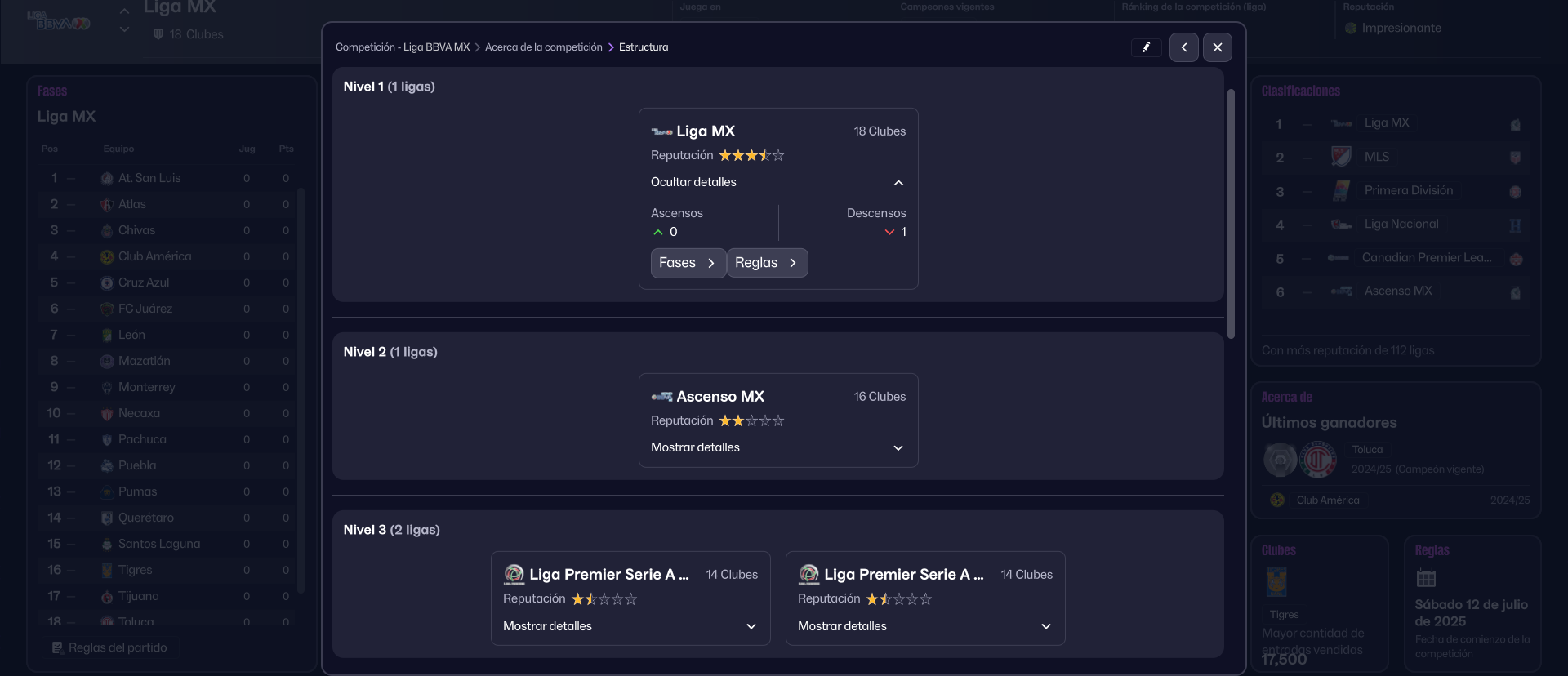Select 'Competición - Liga BBVA MX' breadcrumb
1568x676 pixels.
[403, 47]
